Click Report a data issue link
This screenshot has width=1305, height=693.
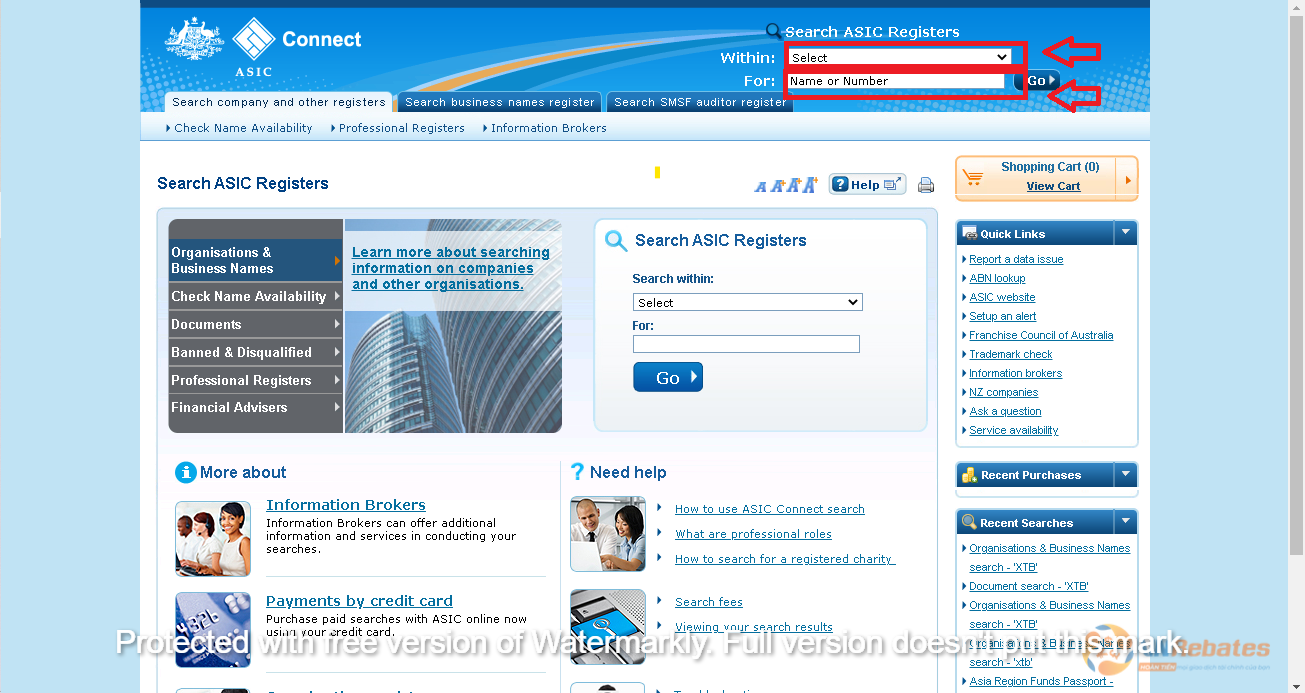click(x=1016, y=259)
